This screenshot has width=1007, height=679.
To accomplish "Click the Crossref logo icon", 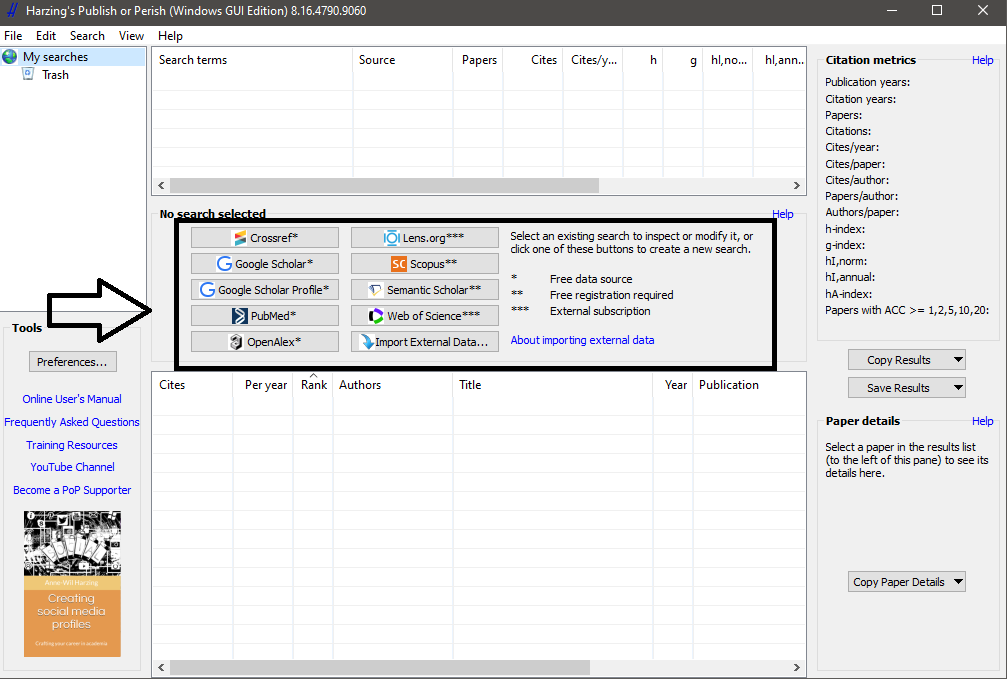I will click(240, 238).
